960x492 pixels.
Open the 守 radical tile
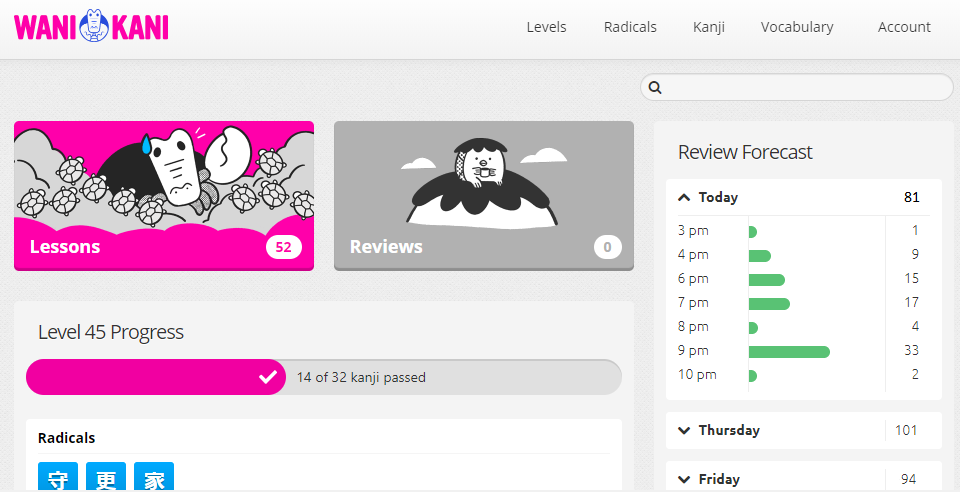(58, 477)
